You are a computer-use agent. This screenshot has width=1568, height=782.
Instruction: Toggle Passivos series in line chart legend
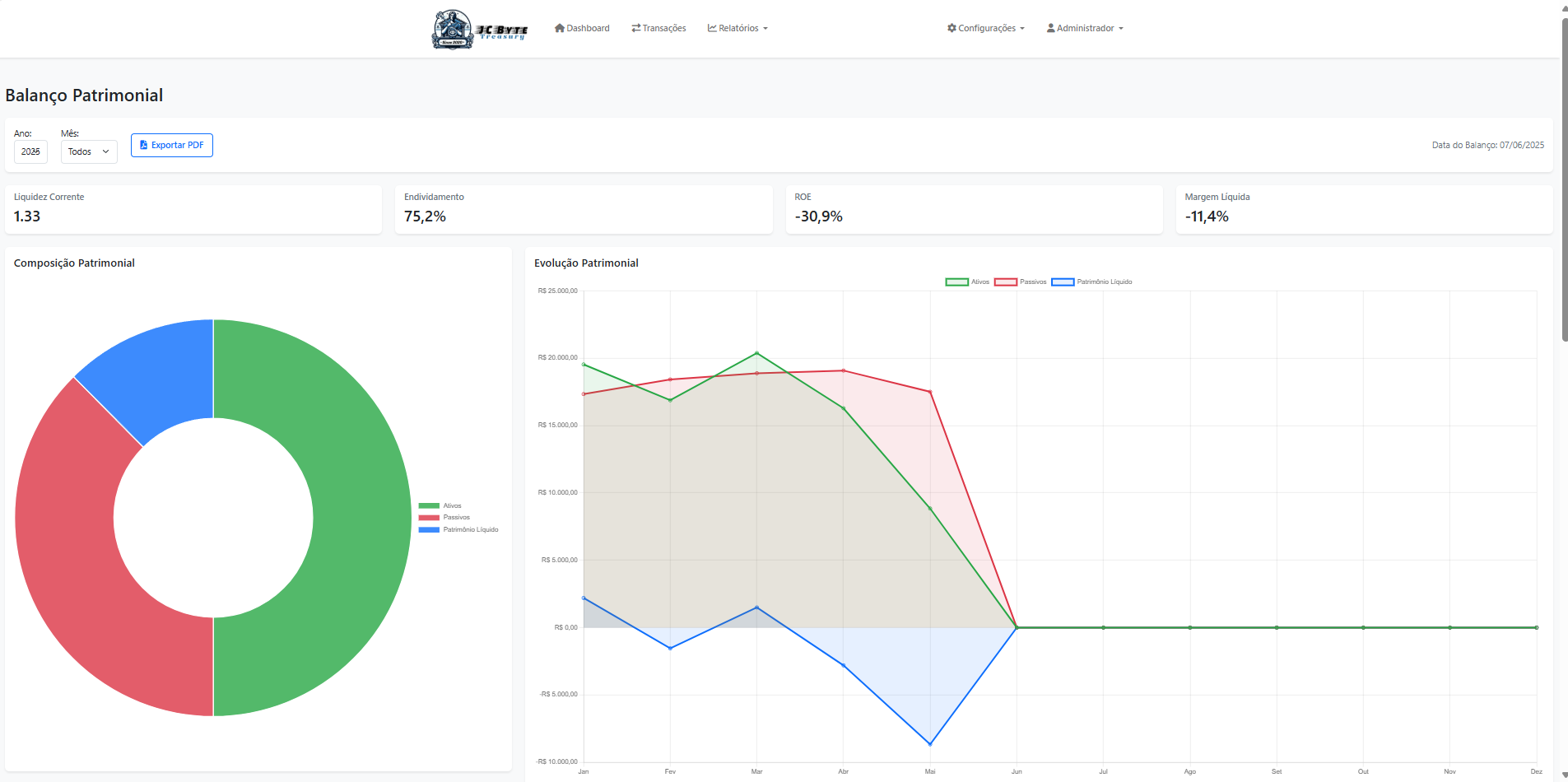pyautogui.click(x=1021, y=282)
